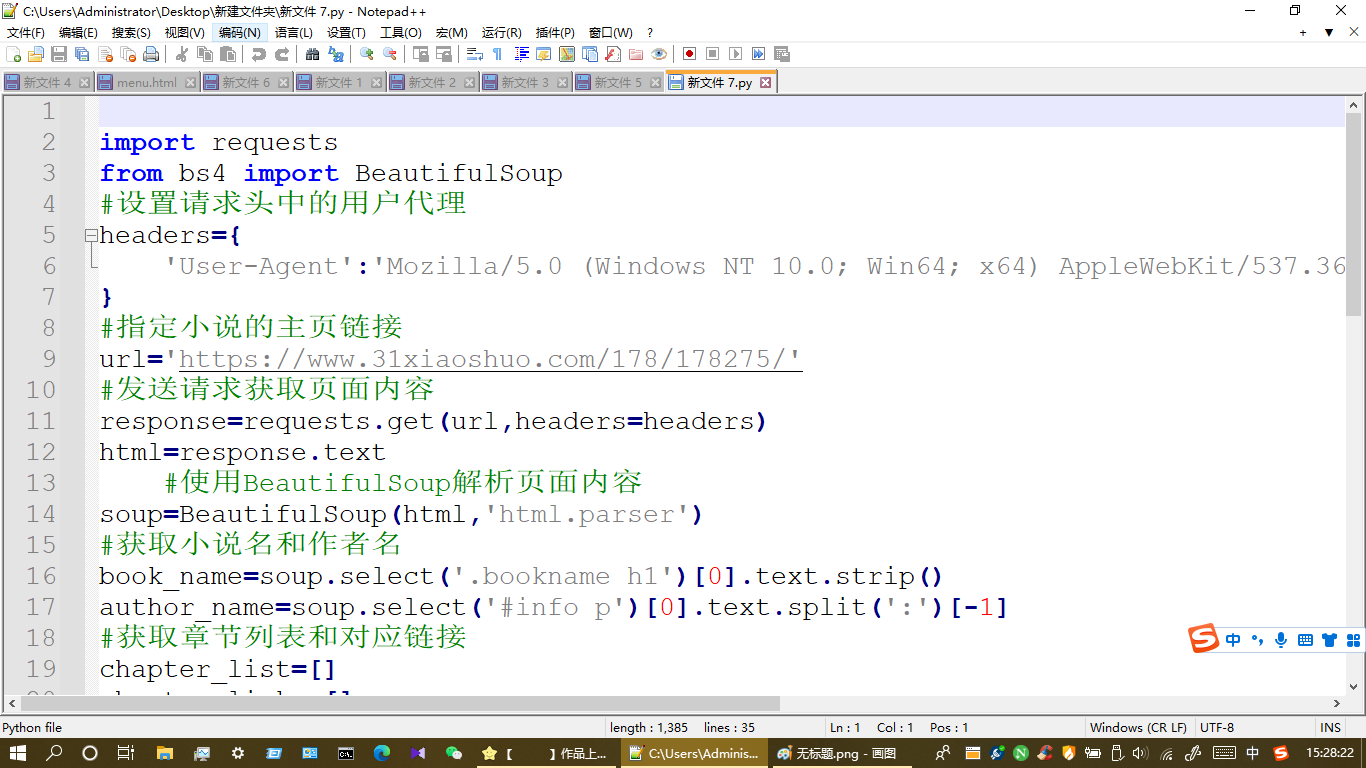
Task: Run macro multiple times icon
Action: point(758,54)
